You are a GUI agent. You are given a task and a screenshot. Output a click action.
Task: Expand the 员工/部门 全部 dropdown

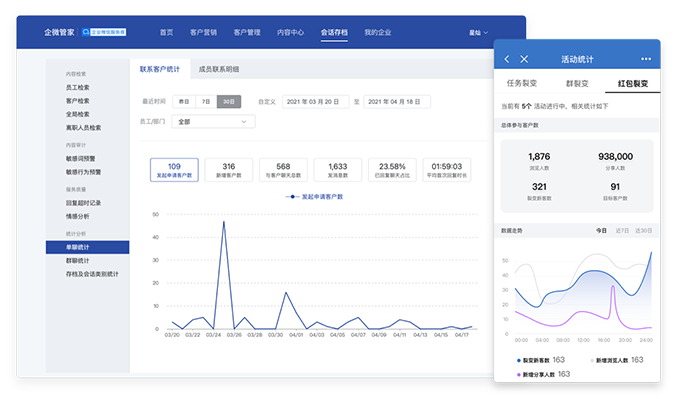[x=213, y=122]
